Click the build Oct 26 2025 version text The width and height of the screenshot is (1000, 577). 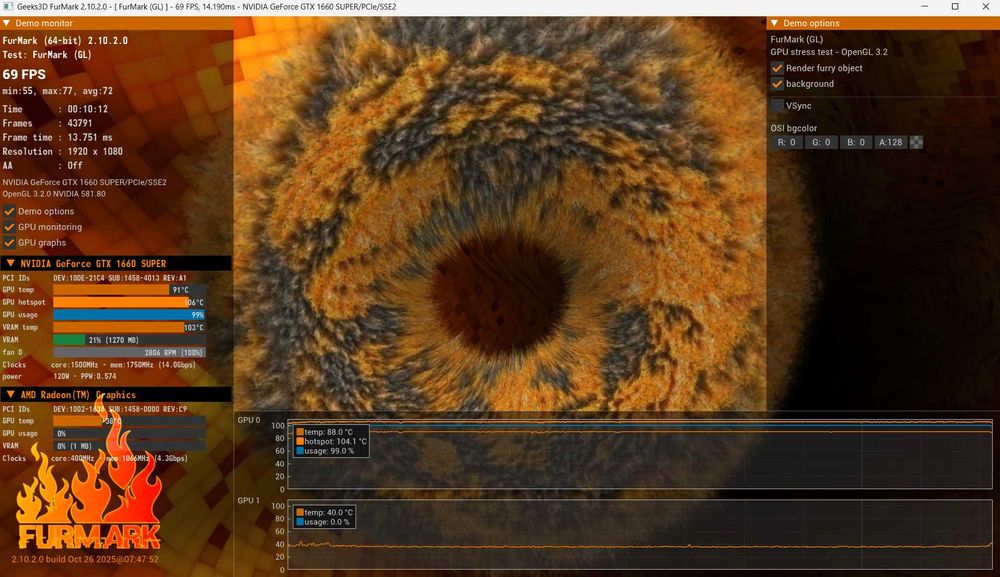pyautogui.click(x=85, y=559)
